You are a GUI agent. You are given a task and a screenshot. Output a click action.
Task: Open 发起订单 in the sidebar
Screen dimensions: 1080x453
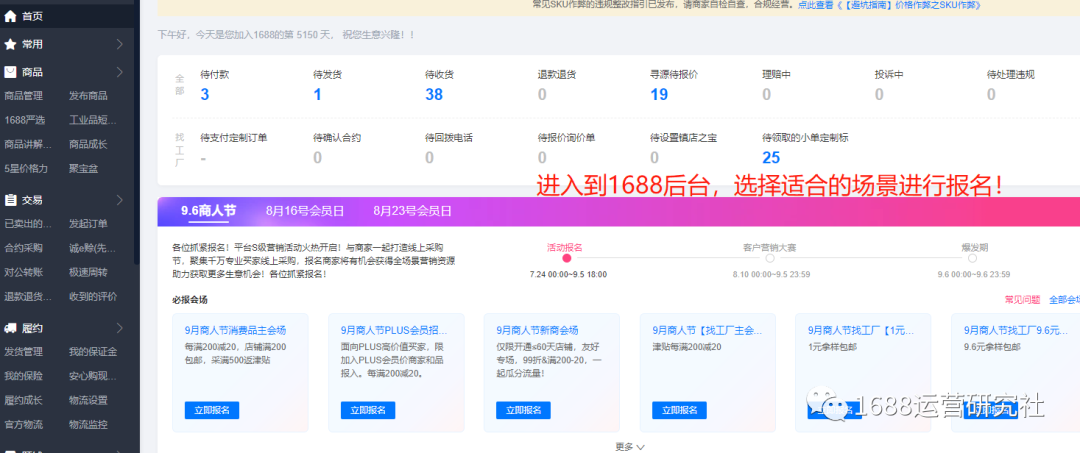(88, 224)
